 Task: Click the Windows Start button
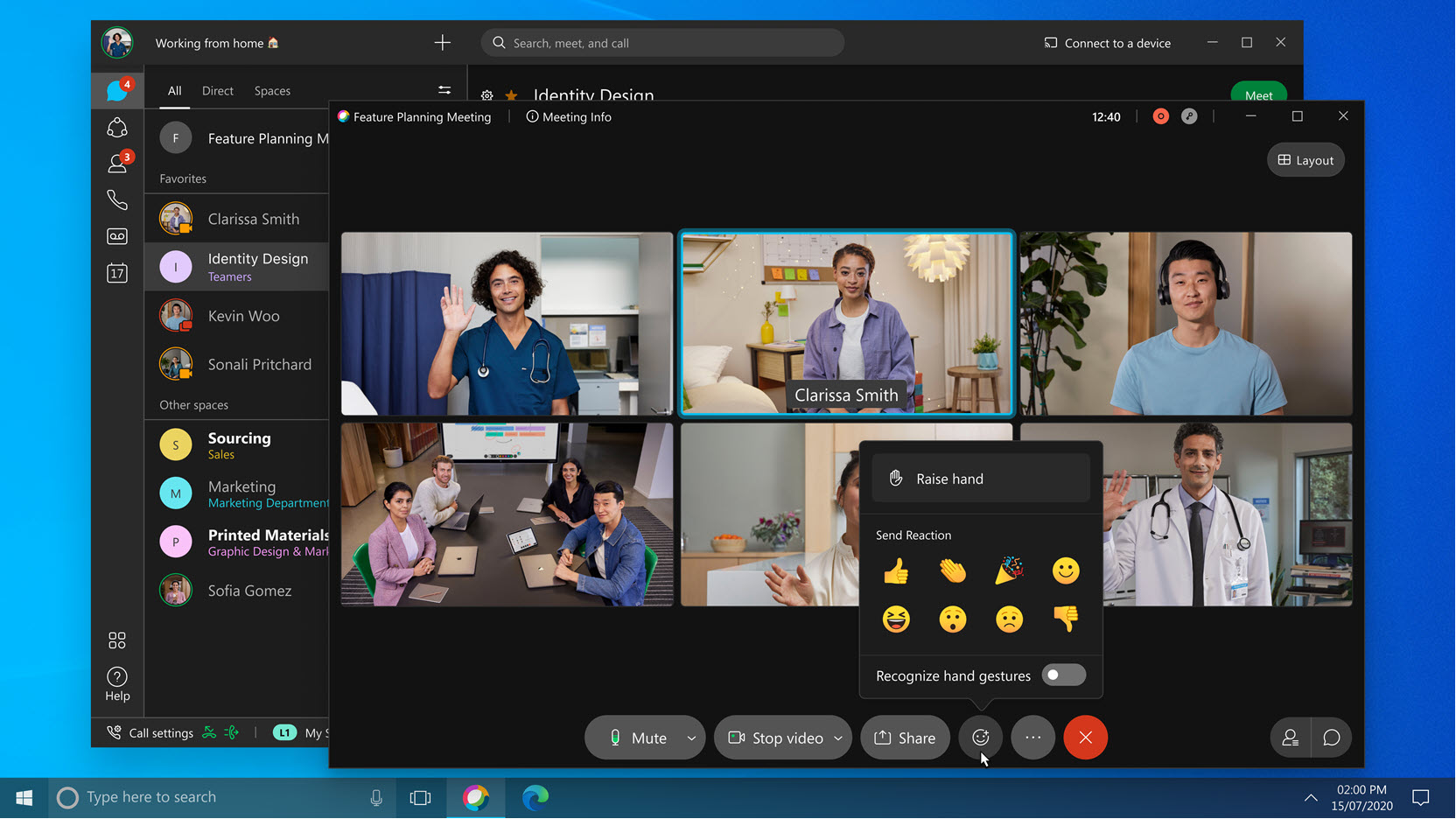[x=24, y=797]
